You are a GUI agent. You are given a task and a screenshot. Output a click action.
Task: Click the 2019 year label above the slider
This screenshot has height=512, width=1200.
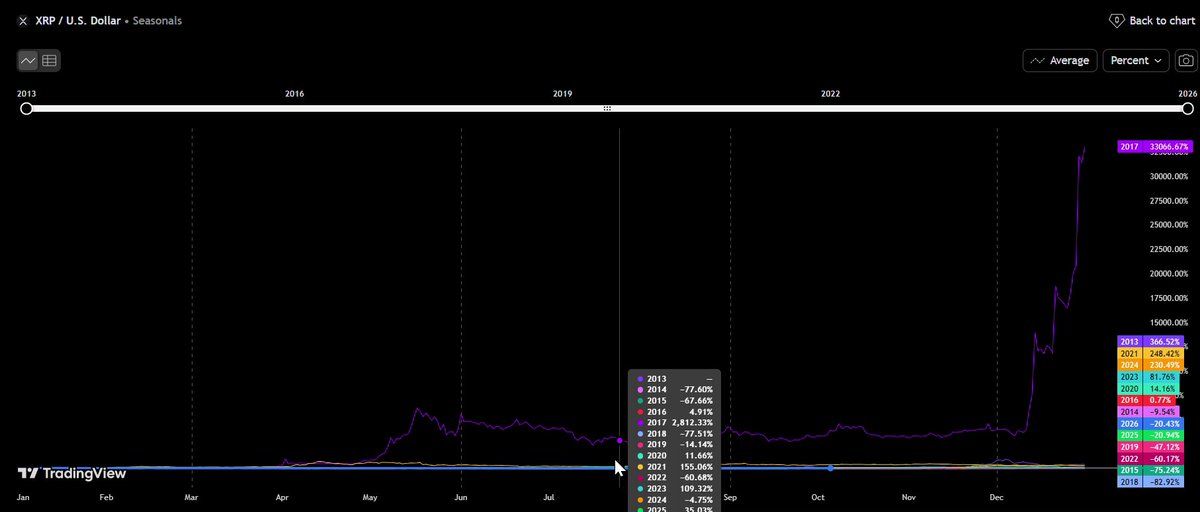pyautogui.click(x=562, y=94)
